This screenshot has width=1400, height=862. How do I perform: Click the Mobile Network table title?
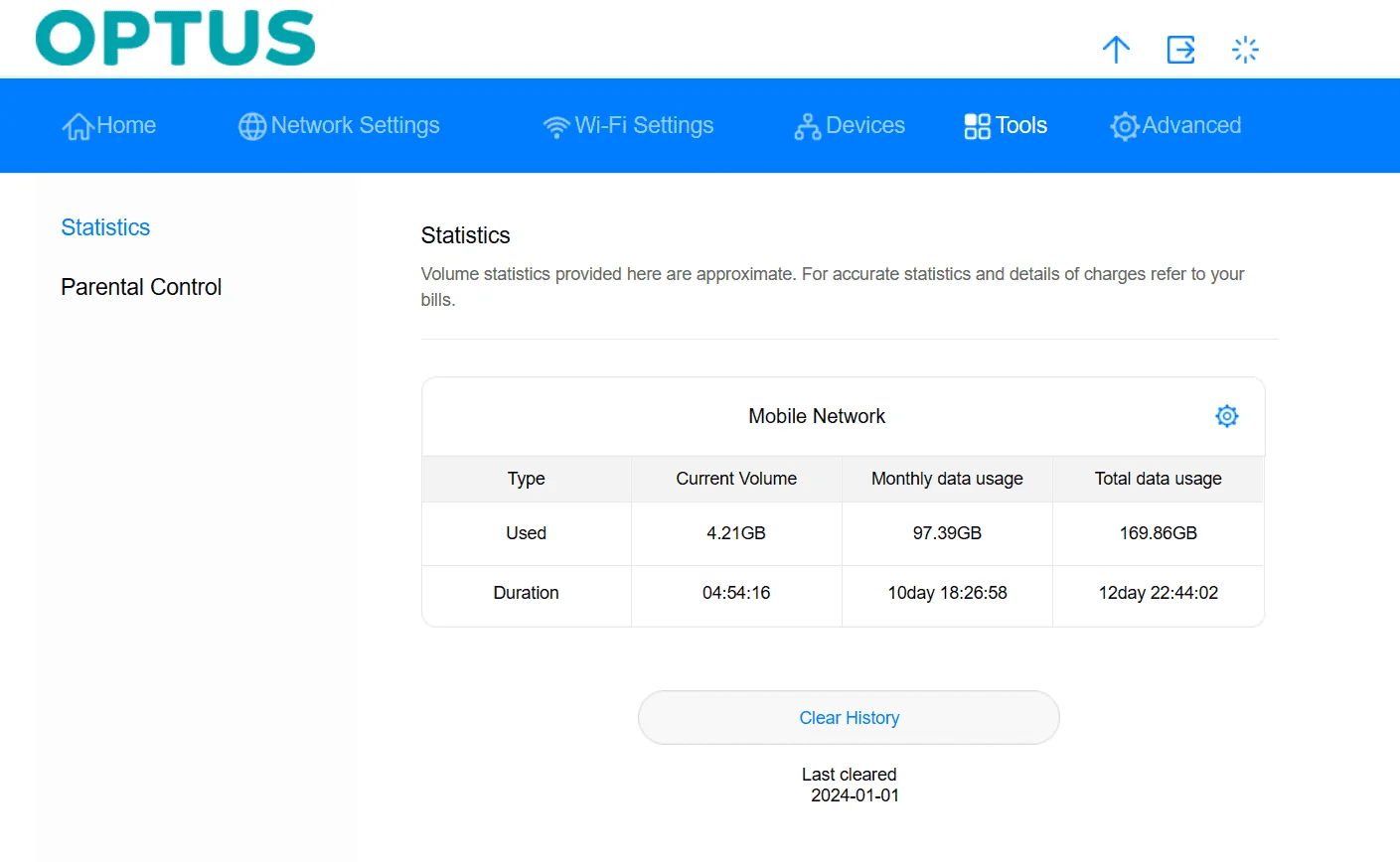click(817, 416)
